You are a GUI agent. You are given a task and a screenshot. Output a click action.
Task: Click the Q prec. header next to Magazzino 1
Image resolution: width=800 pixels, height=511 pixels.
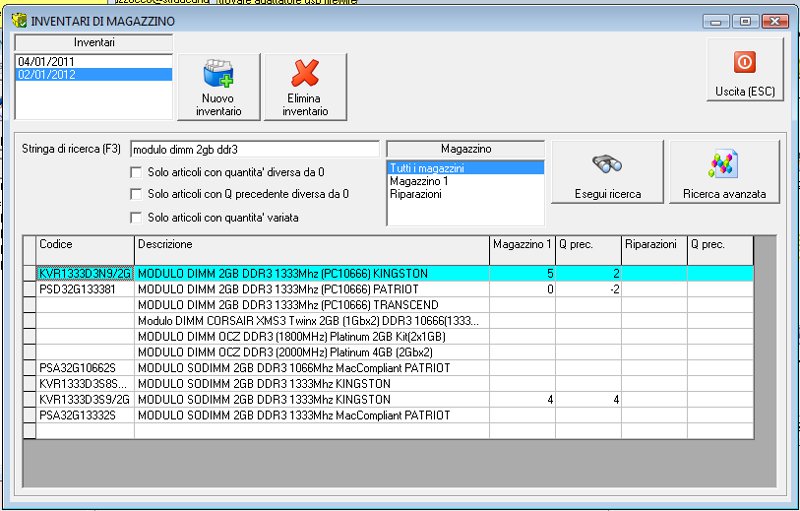click(588, 250)
